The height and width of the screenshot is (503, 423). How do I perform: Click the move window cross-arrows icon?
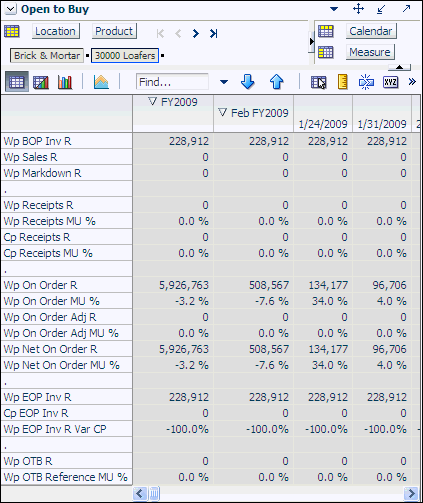pyautogui.click(x=358, y=9)
